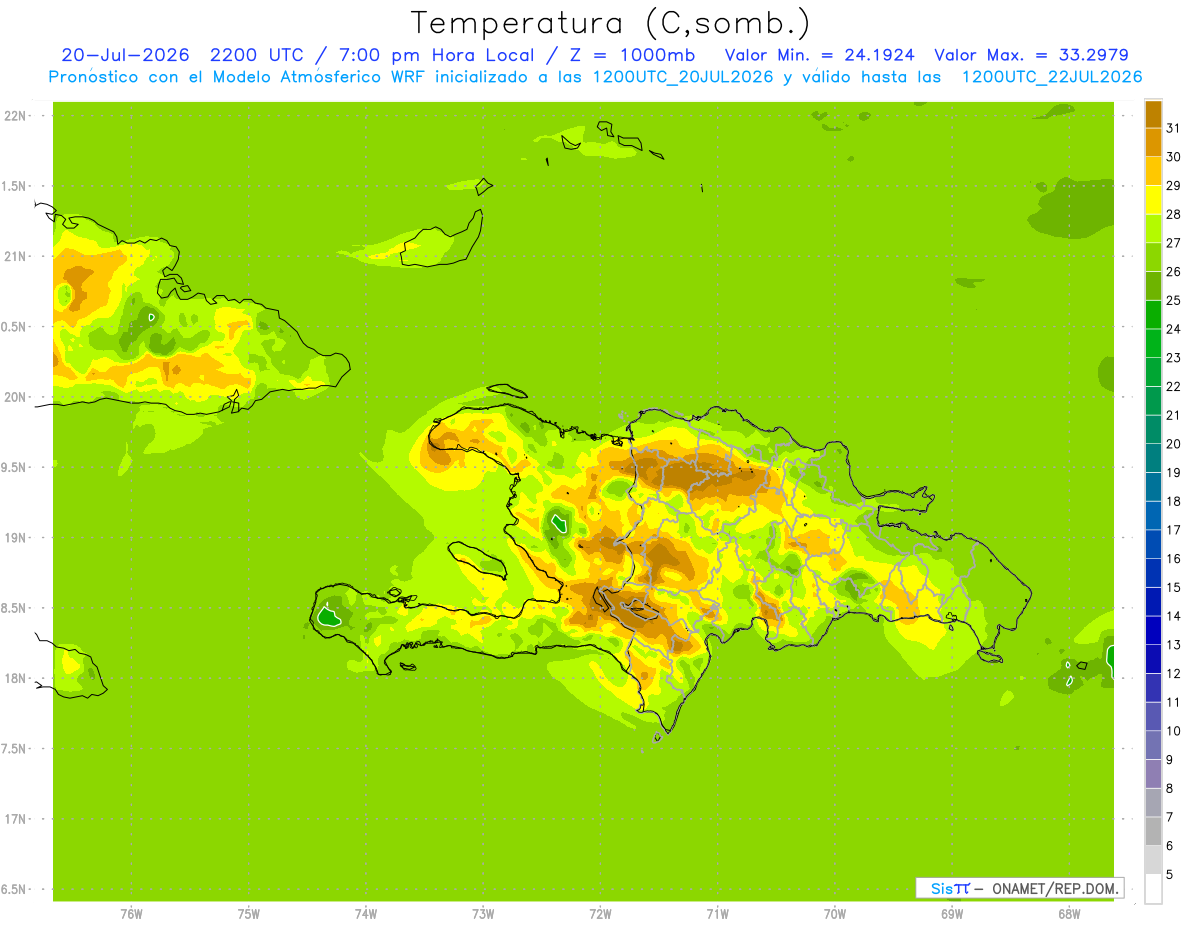This screenshot has height=927, width=1200.
Task: Click the "76W" longitude axis label
Action: tap(131, 914)
